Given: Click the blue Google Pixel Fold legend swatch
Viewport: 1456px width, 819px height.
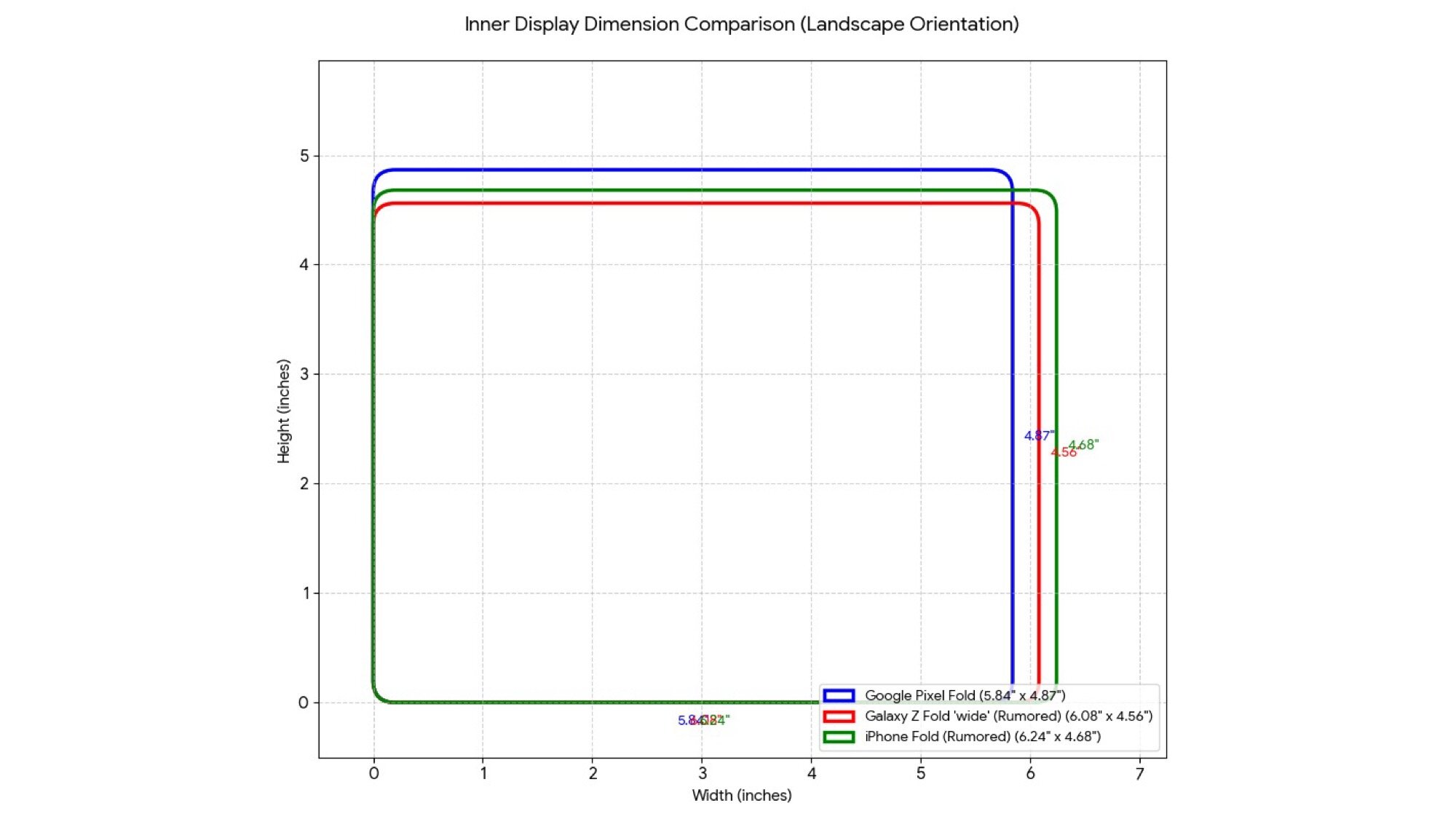Looking at the screenshot, I should (x=838, y=695).
